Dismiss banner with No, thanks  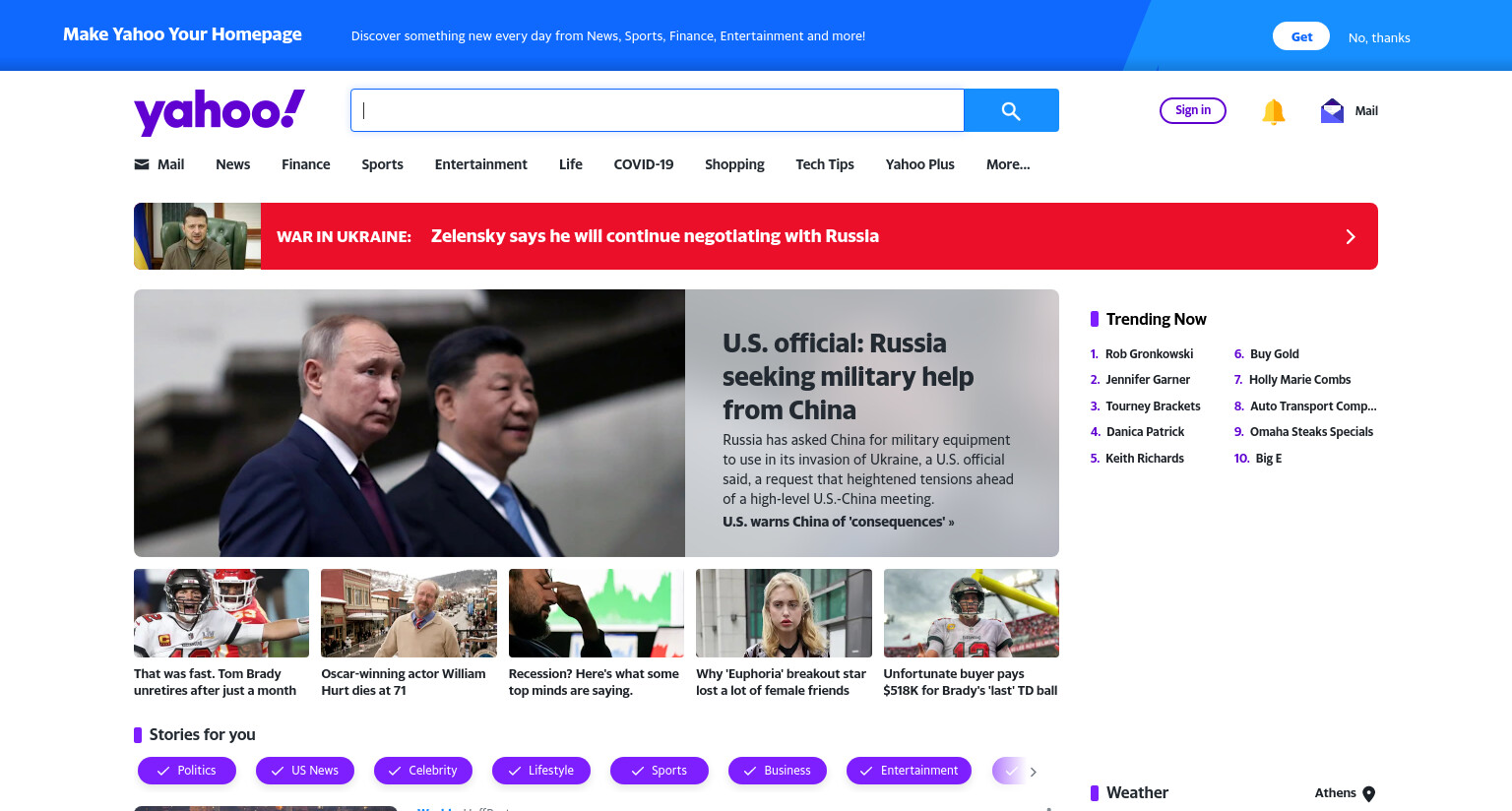click(1379, 37)
